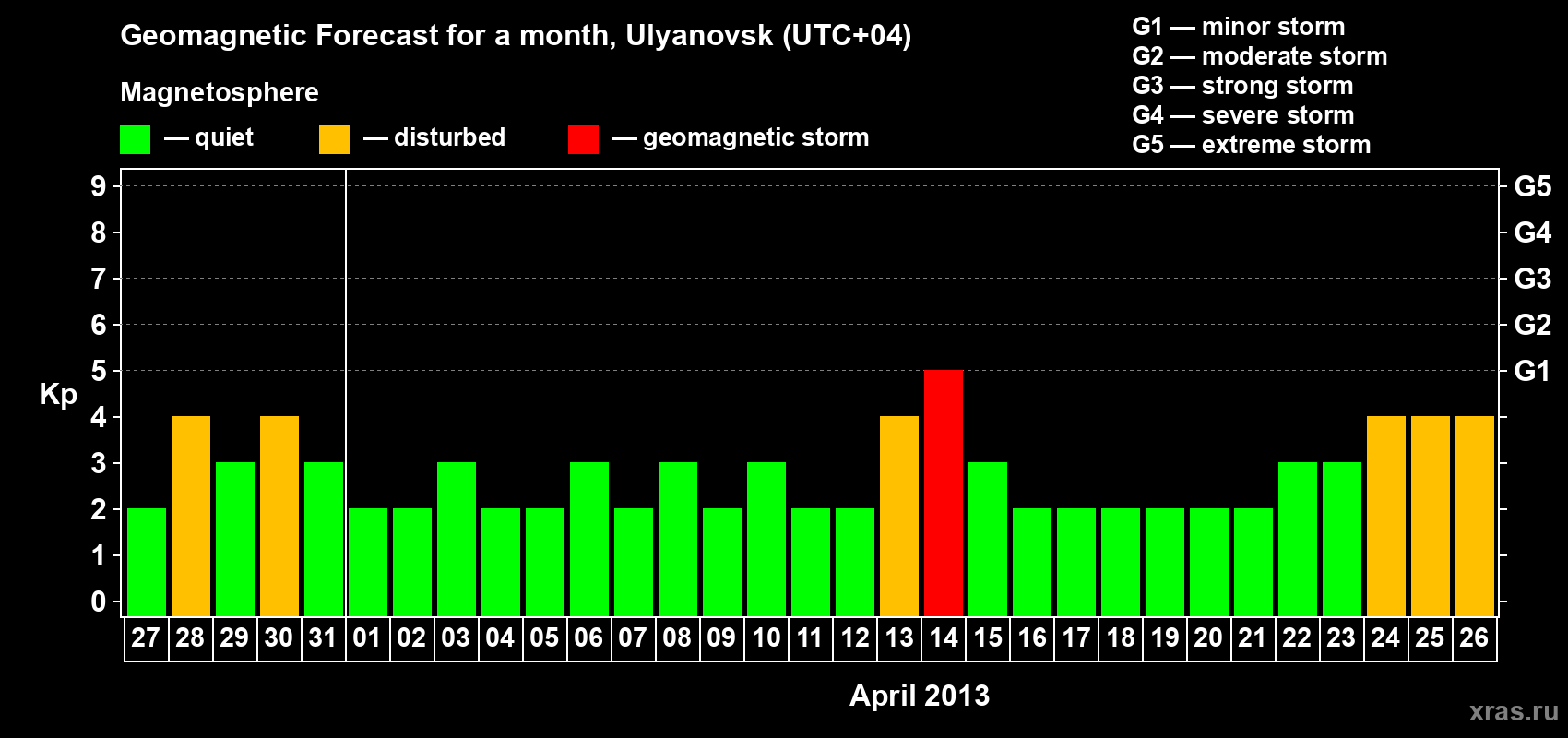
Task: Select the green bar for day 15
Action: pyautogui.click(x=988, y=540)
